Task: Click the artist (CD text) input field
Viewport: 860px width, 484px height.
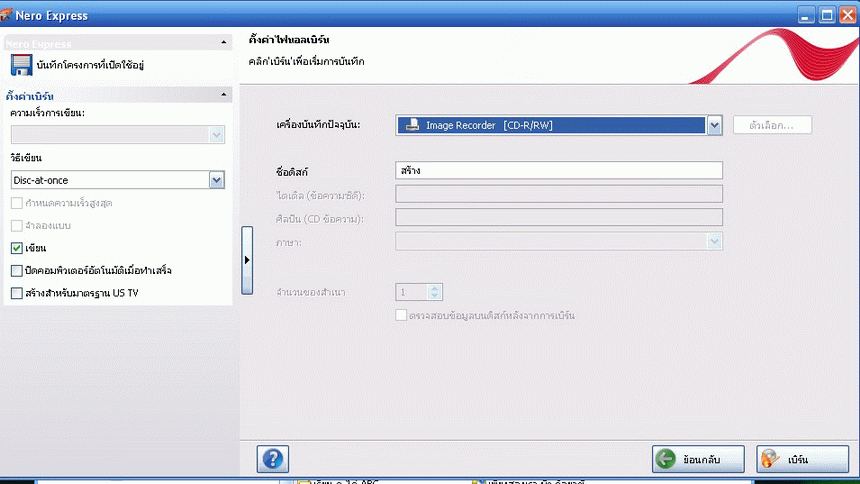Action: click(559, 217)
